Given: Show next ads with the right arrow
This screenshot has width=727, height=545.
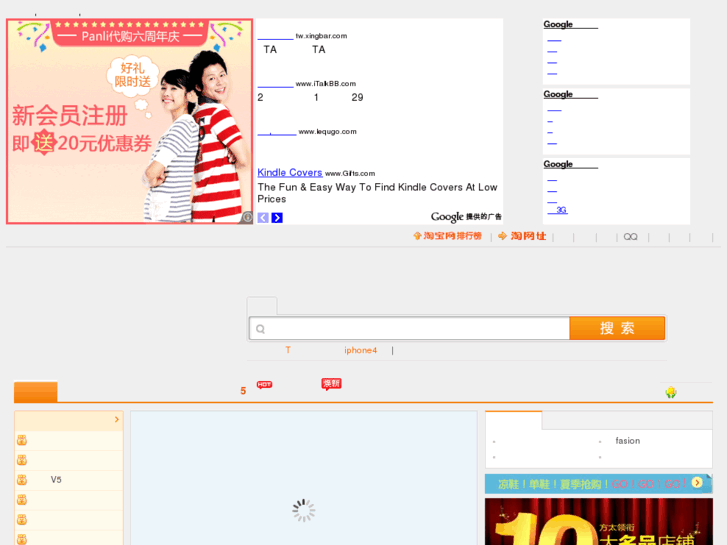Looking at the screenshot, I should pos(277,218).
